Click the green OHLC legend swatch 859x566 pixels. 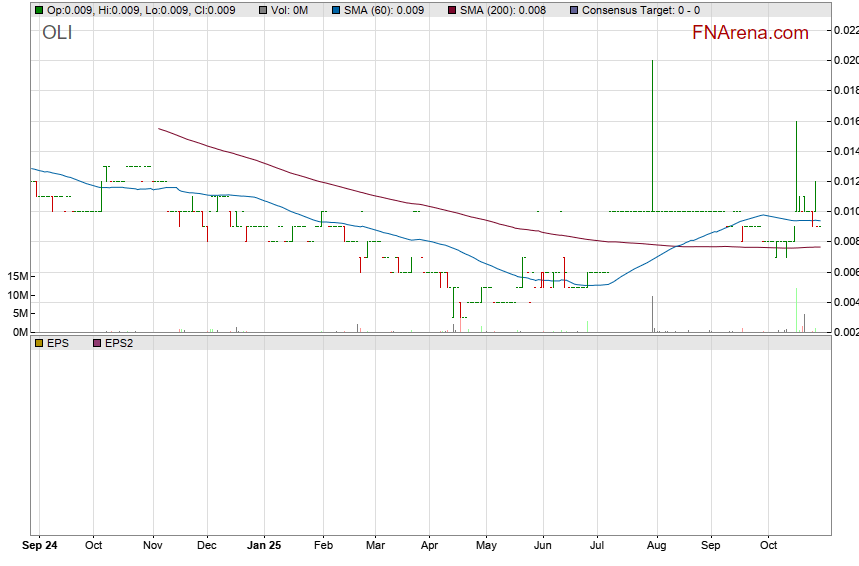coord(39,10)
